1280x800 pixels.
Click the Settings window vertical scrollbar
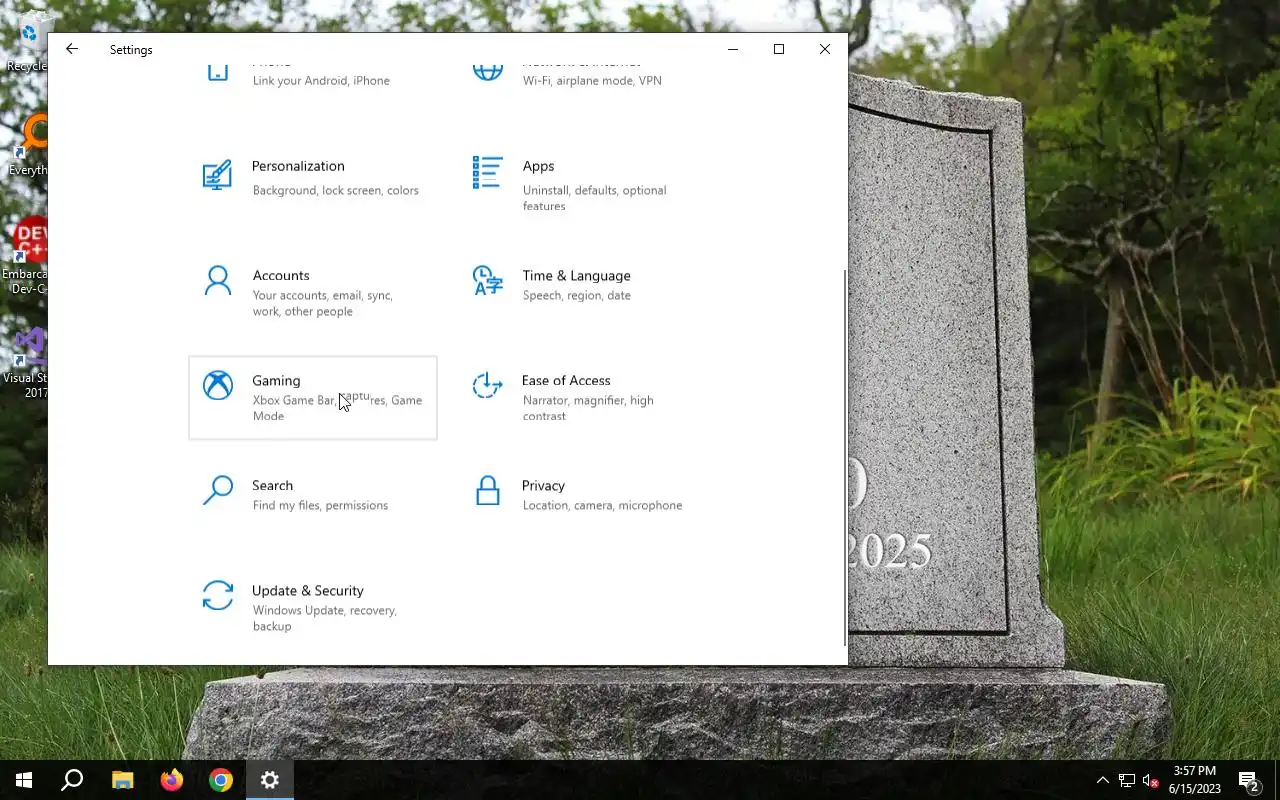[845, 457]
